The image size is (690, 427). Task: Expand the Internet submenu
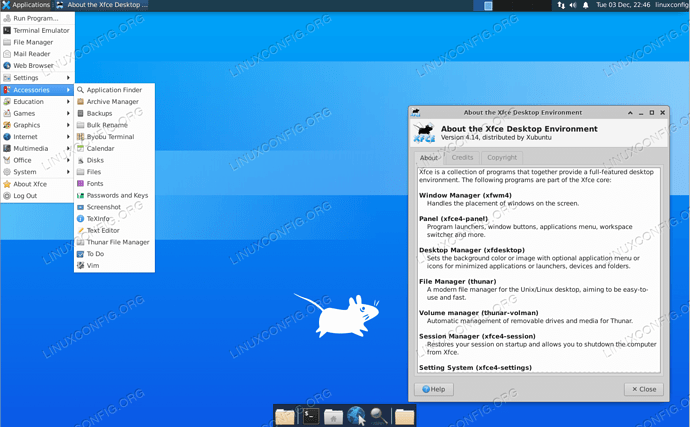coord(37,137)
